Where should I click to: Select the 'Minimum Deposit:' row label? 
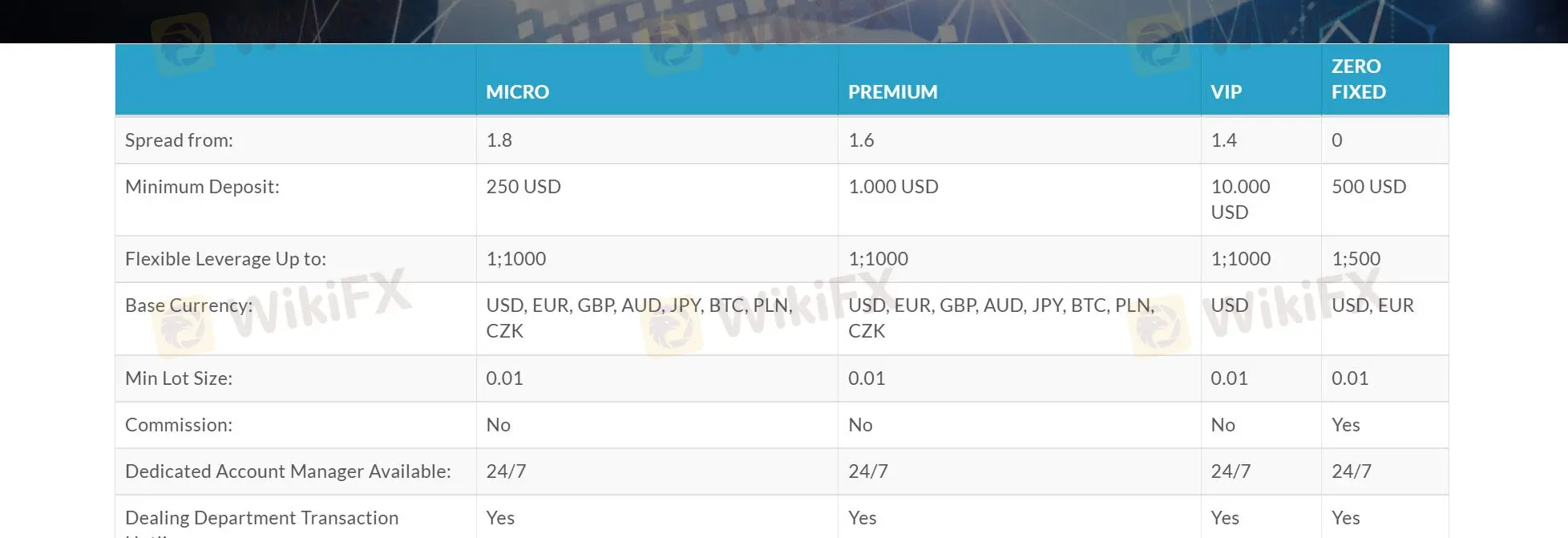(202, 187)
